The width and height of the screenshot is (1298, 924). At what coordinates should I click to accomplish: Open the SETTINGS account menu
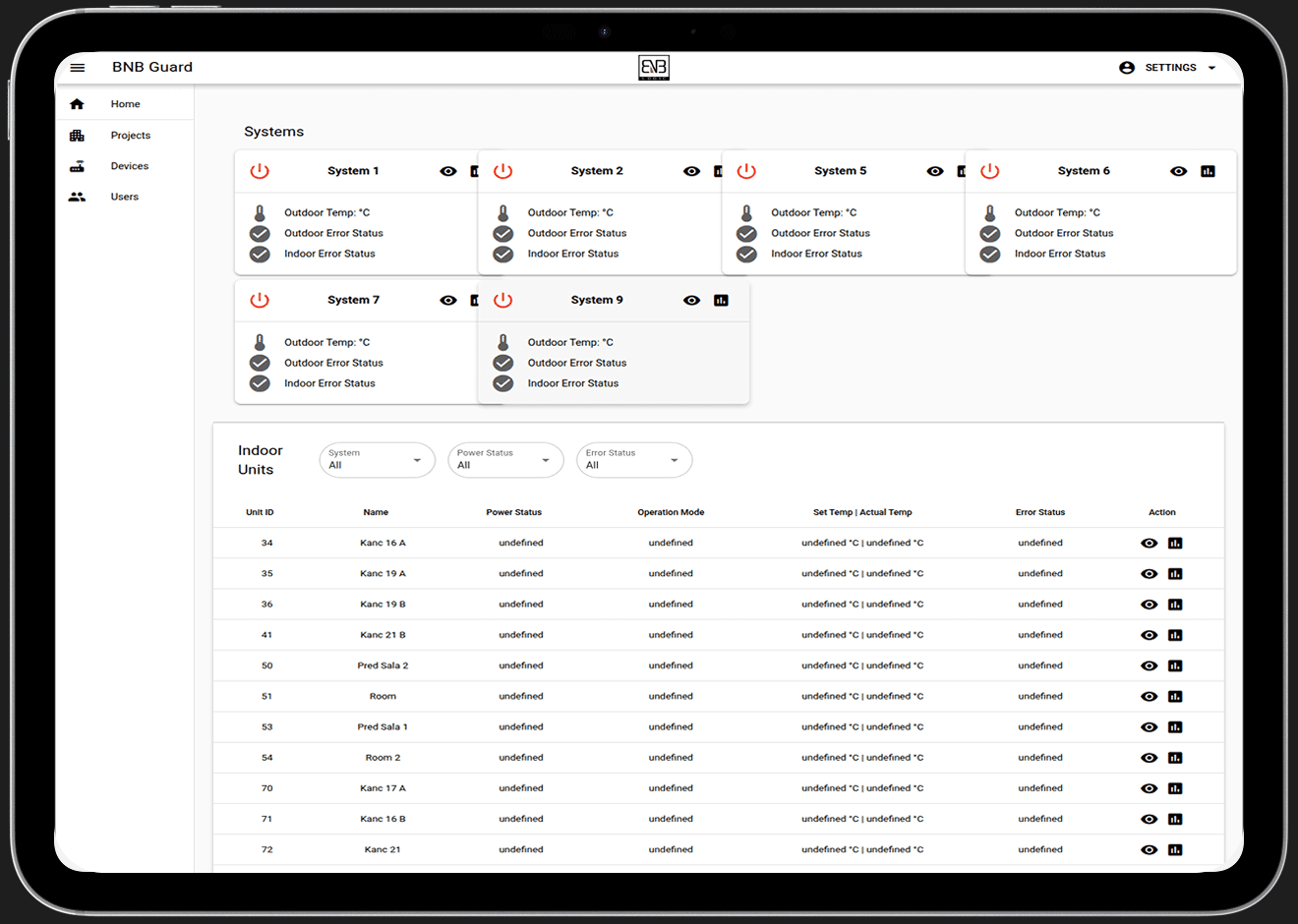click(x=1168, y=68)
